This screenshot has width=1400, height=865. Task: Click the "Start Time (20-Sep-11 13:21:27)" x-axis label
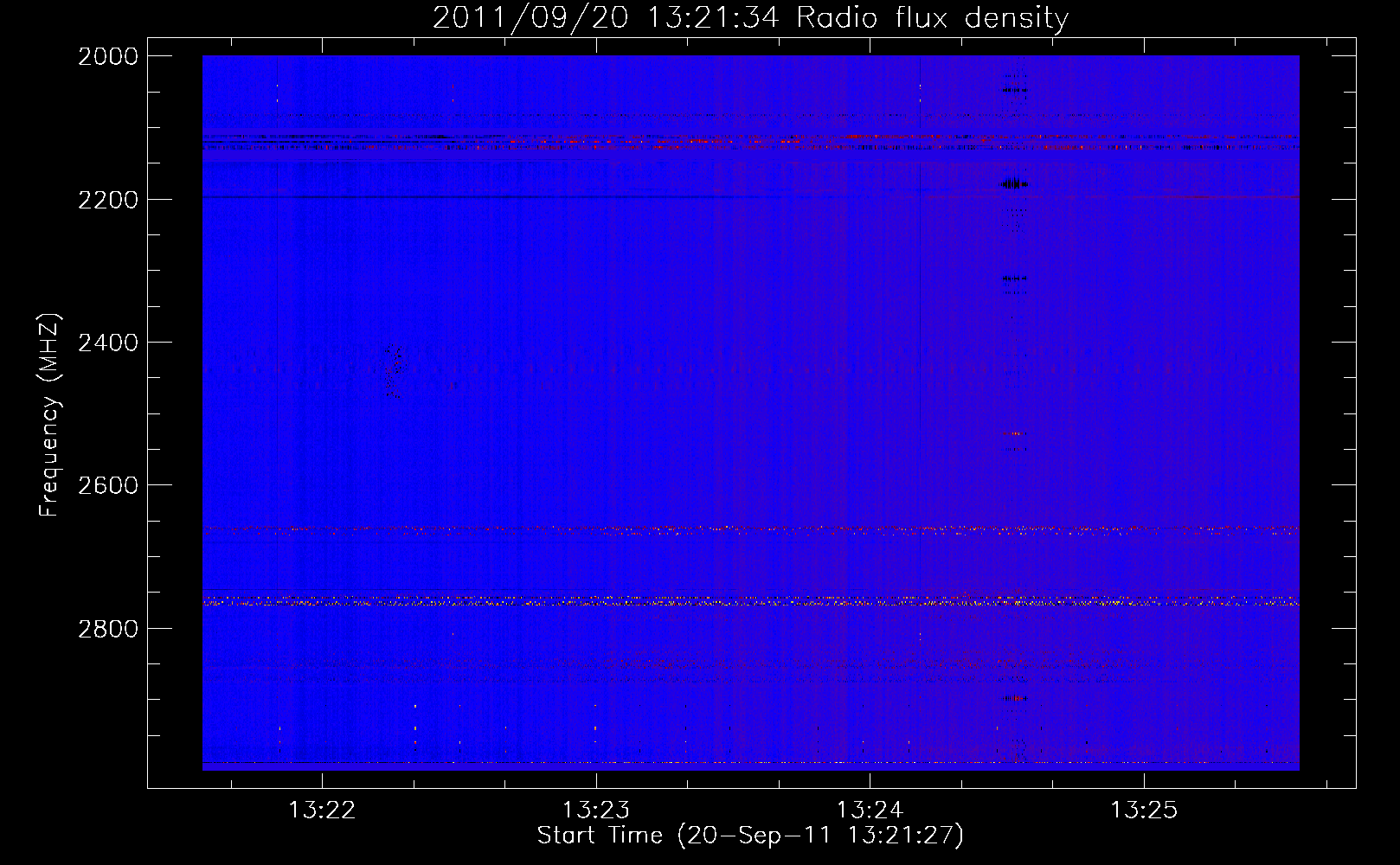point(750,836)
